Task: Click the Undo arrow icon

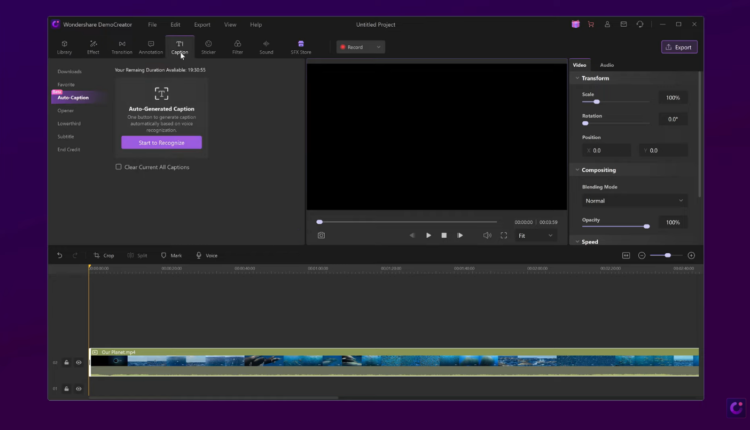Action: pyautogui.click(x=60, y=255)
